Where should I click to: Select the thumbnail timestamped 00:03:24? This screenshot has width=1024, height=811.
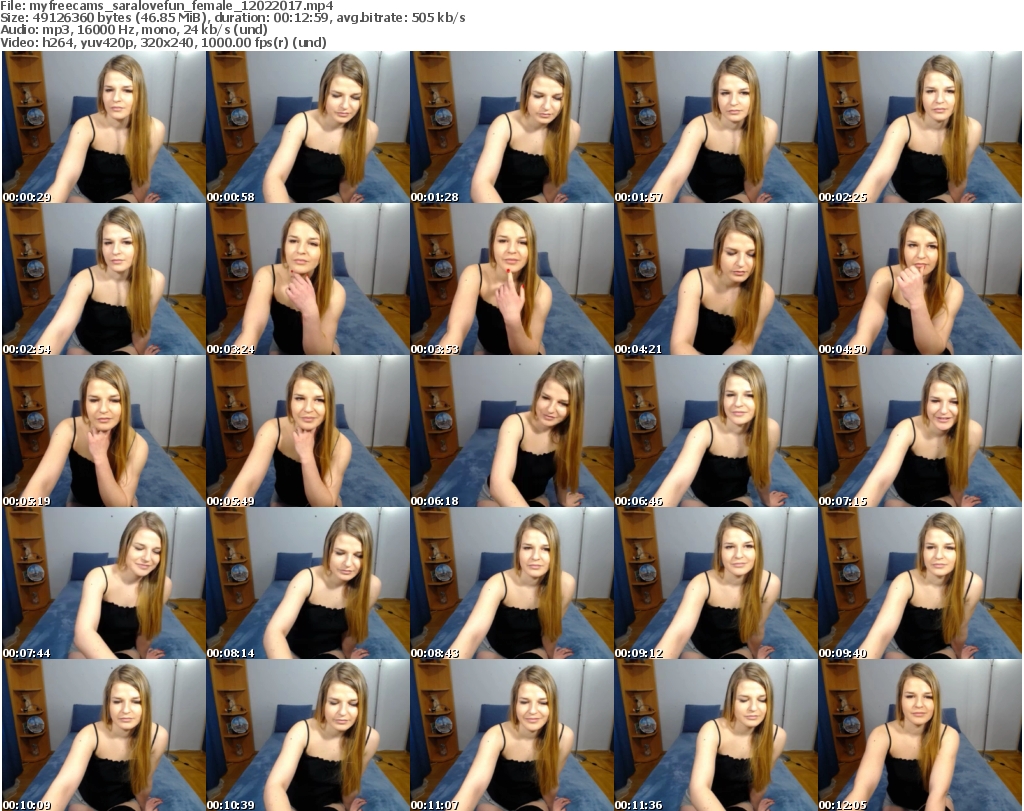308,279
